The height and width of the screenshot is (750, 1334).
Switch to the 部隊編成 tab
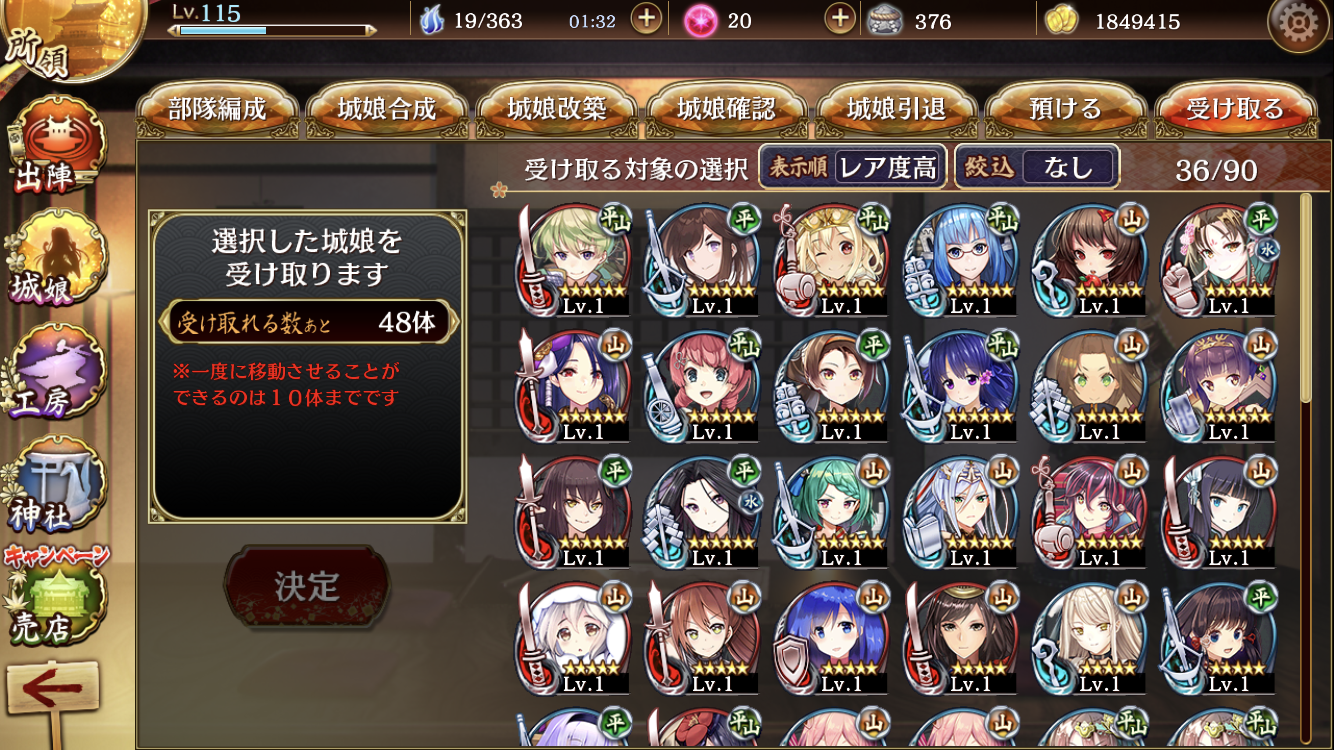tap(217, 108)
